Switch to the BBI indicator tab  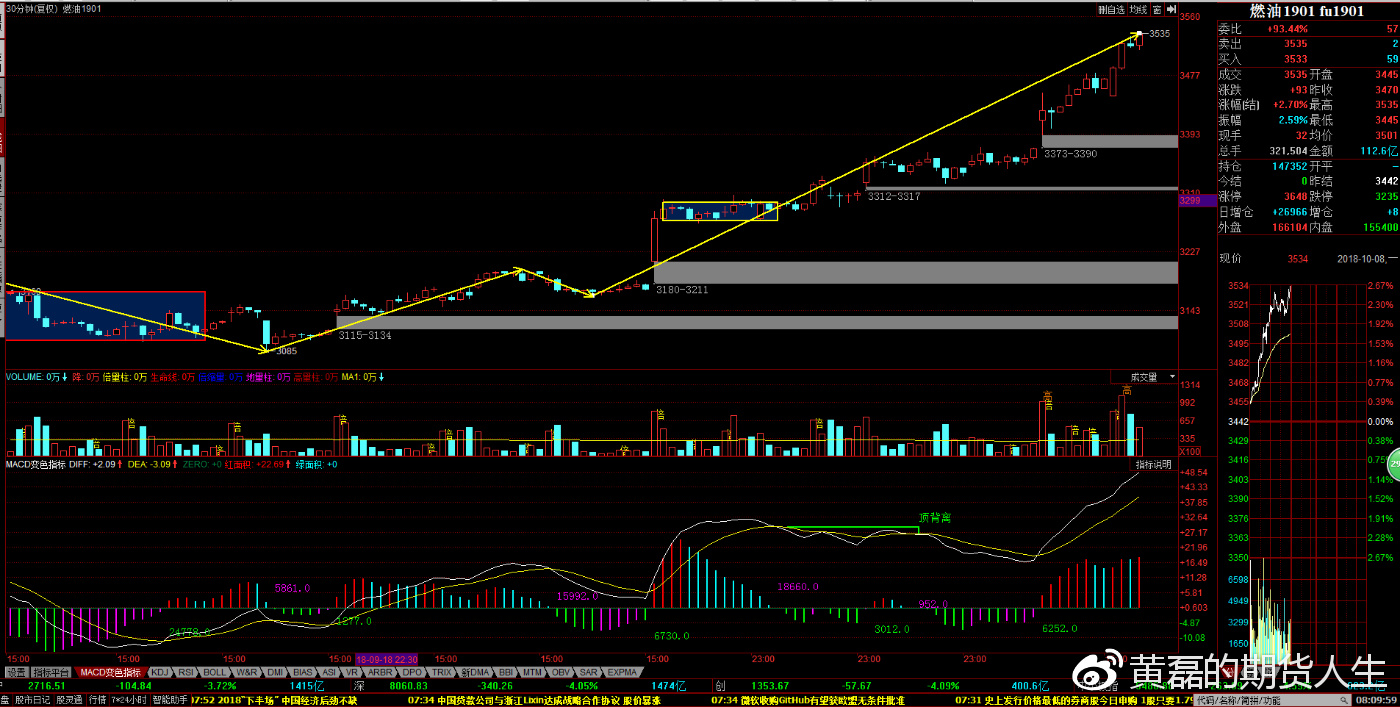506,672
